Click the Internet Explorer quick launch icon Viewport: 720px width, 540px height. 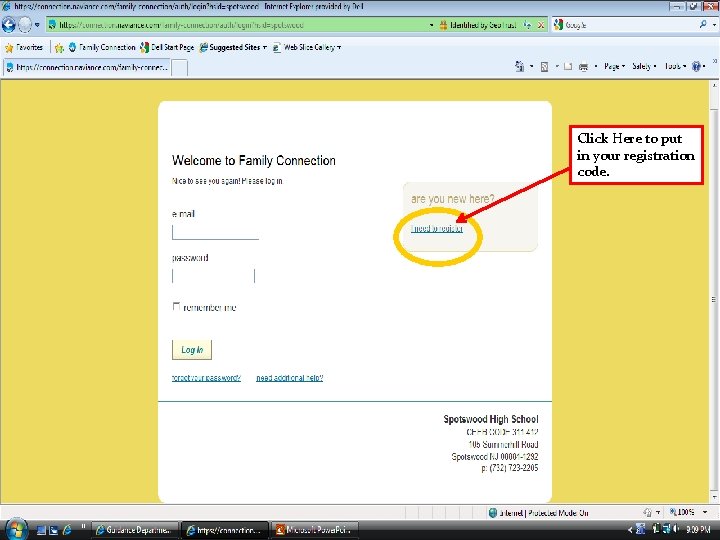(x=67, y=530)
